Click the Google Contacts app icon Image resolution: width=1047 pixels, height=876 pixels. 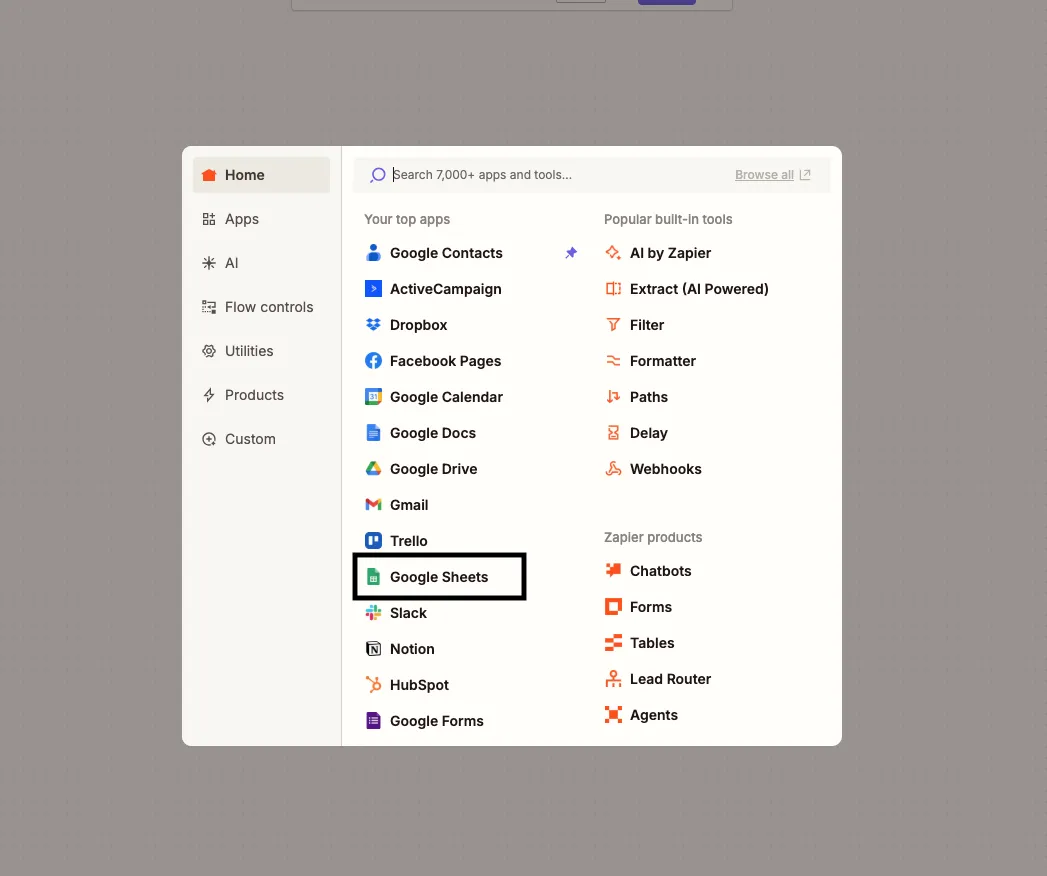click(373, 253)
